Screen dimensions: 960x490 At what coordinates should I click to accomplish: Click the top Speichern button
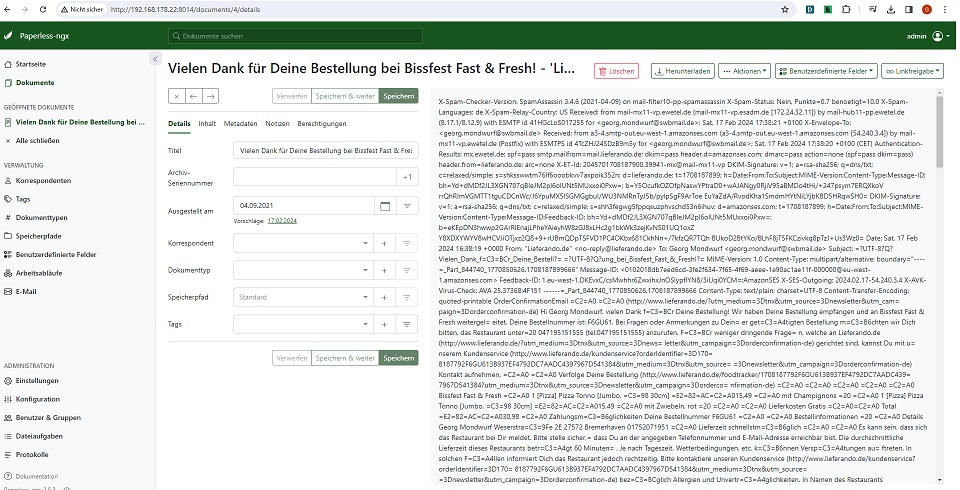(399, 96)
